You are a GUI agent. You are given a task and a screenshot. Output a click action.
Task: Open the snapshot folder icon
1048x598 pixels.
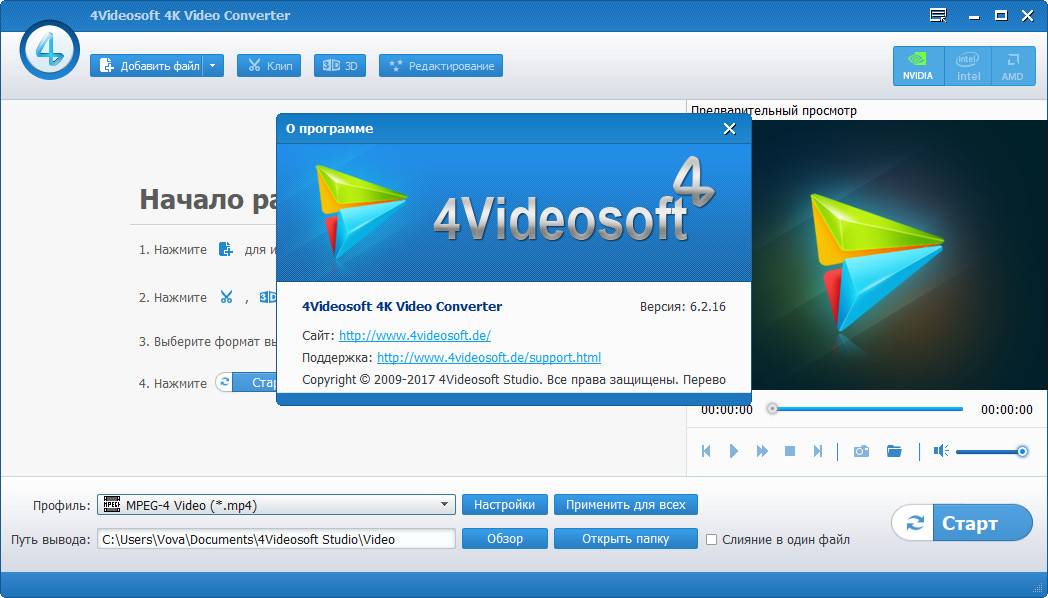894,452
